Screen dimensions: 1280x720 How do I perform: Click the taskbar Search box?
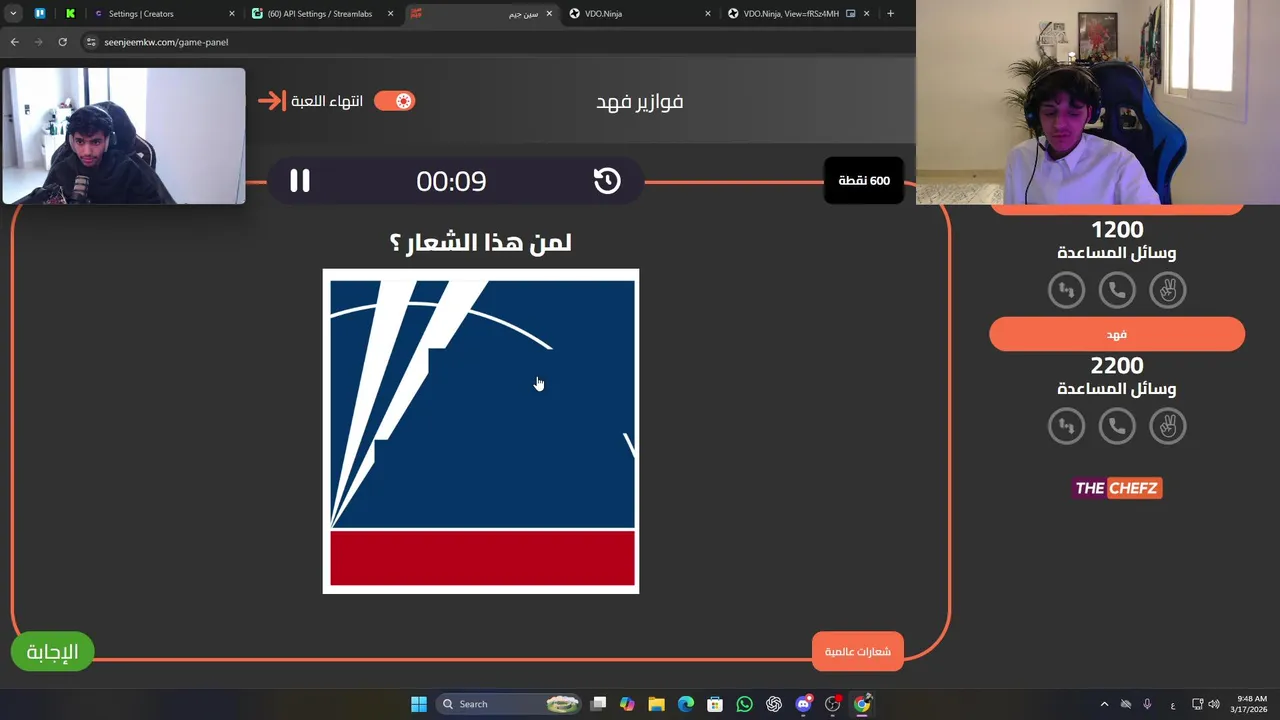click(509, 704)
